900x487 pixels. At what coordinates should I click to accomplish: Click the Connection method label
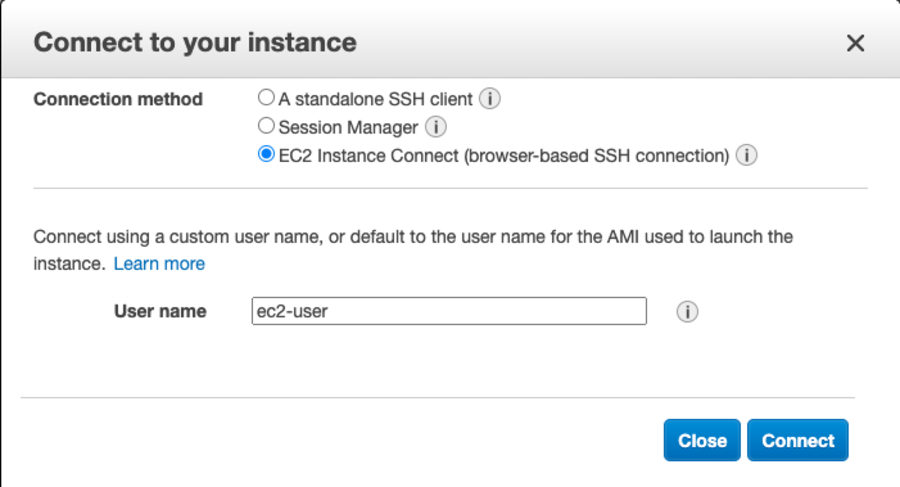[118, 99]
